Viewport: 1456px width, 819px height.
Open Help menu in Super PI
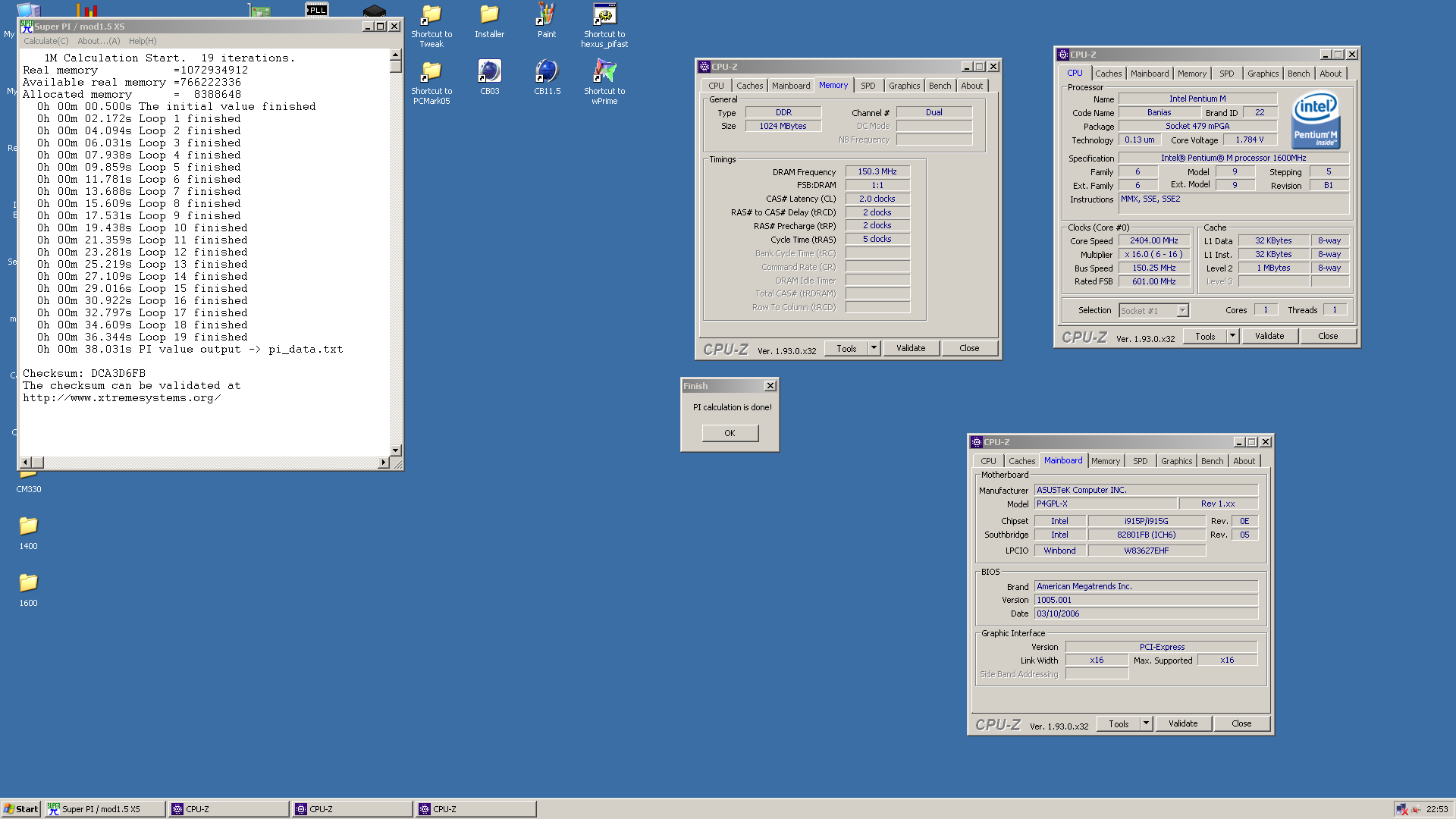[143, 41]
